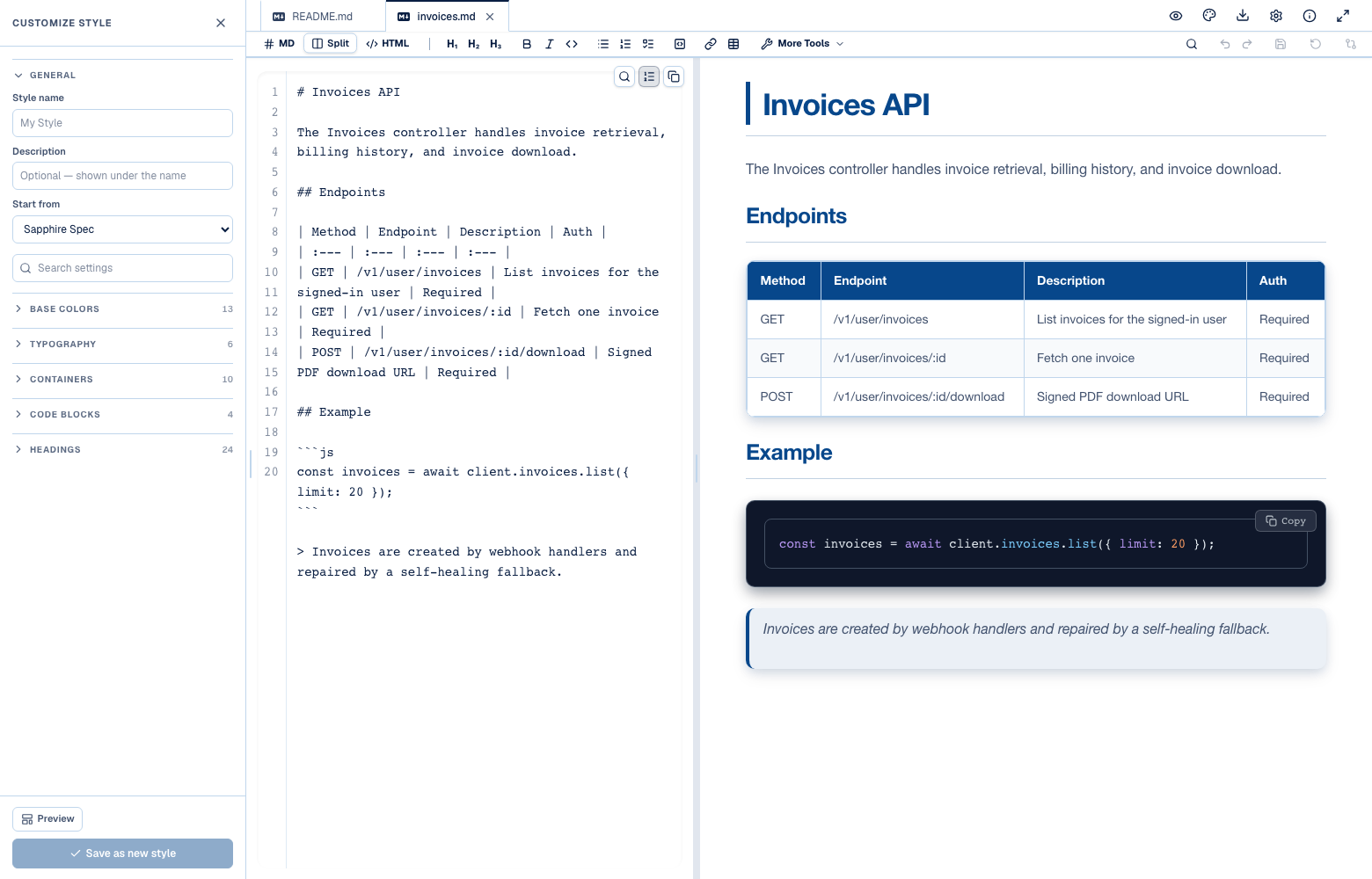This screenshot has height=879, width=1372.
Task: Click the POST method cell
Action: coord(783,397)
